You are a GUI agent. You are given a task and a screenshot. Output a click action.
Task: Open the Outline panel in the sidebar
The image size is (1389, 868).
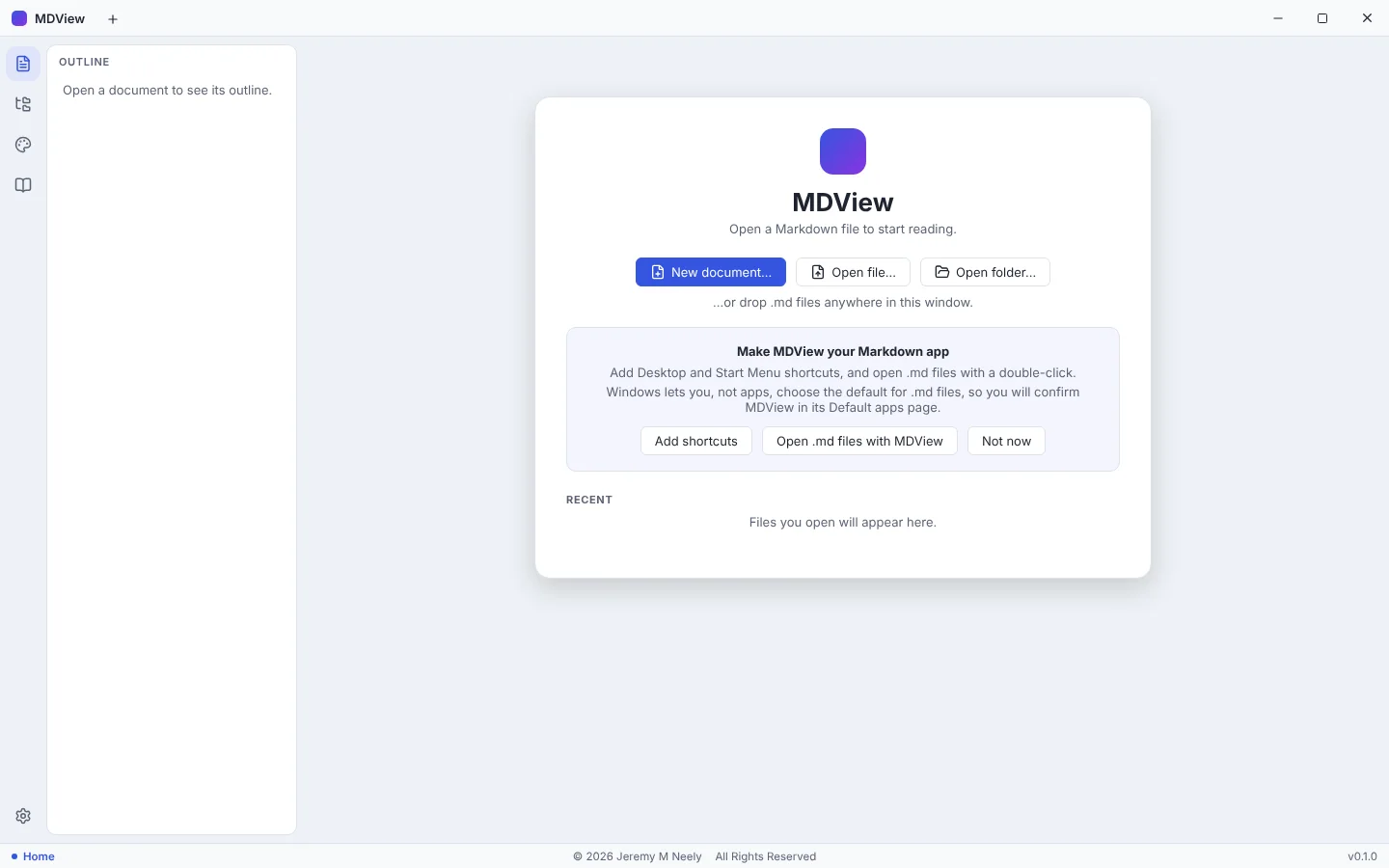(x=23, y=64)
